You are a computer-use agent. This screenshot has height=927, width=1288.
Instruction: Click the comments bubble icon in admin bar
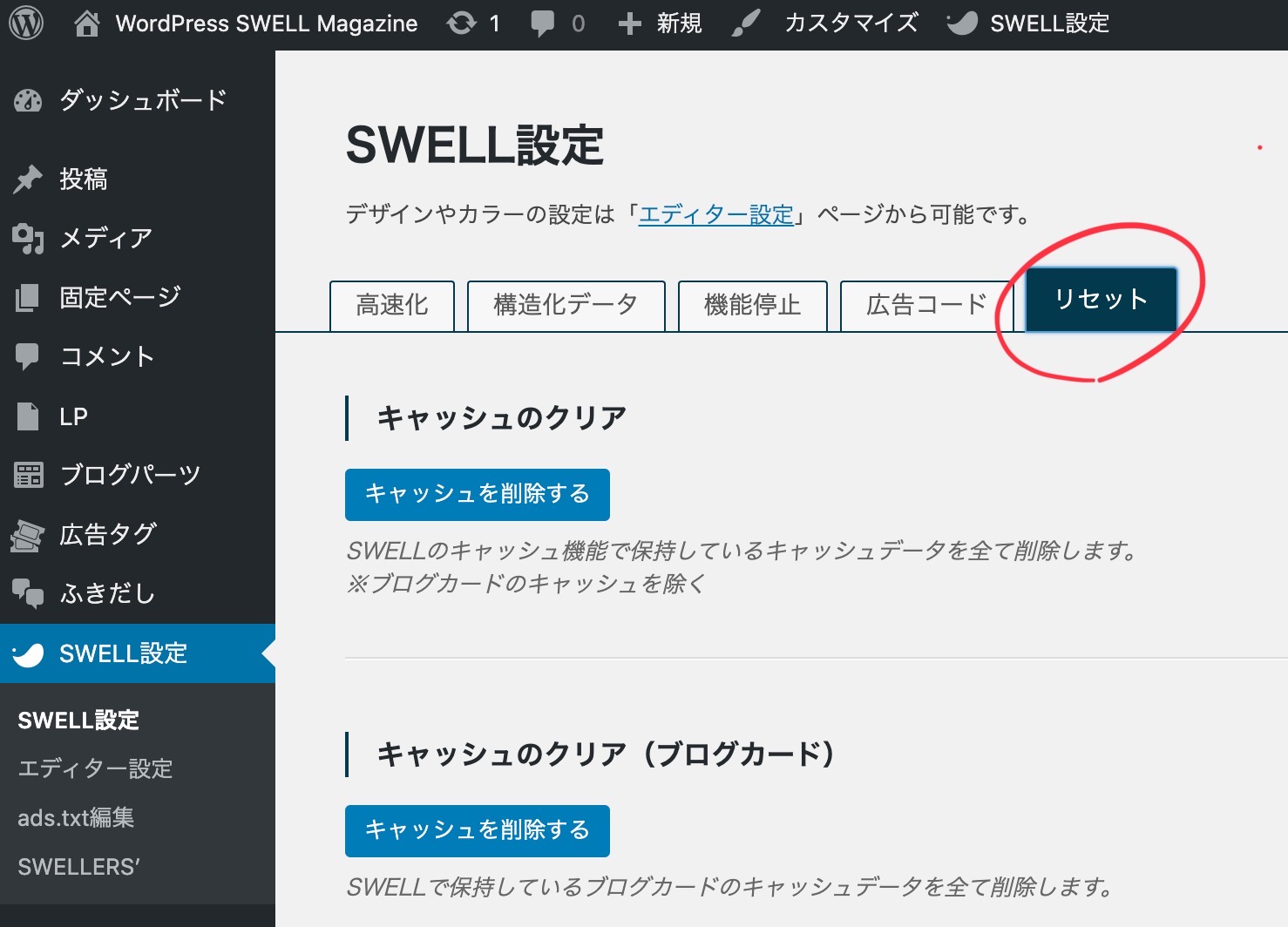[542, 24]
